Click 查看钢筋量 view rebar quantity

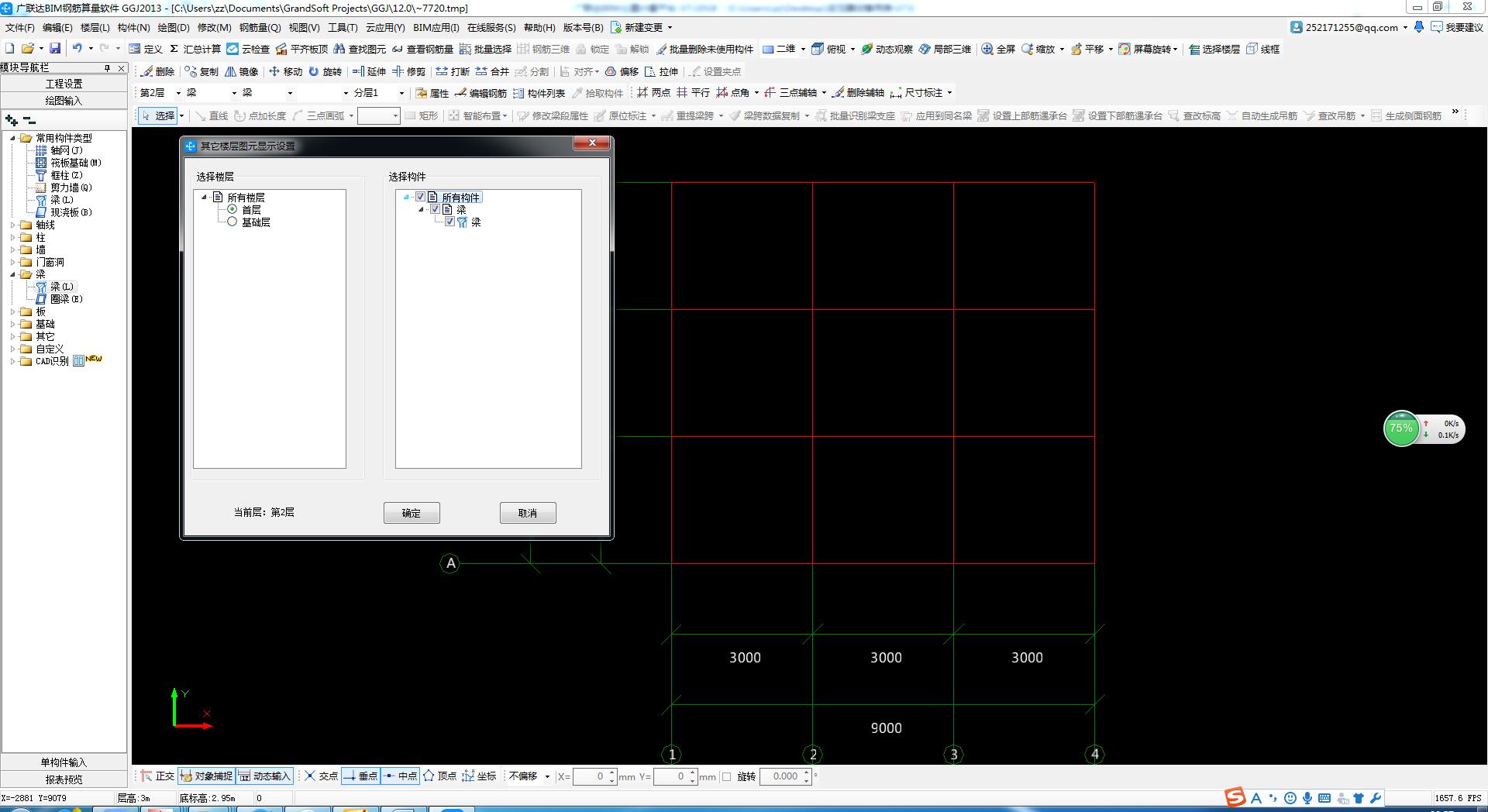(422, 49)
